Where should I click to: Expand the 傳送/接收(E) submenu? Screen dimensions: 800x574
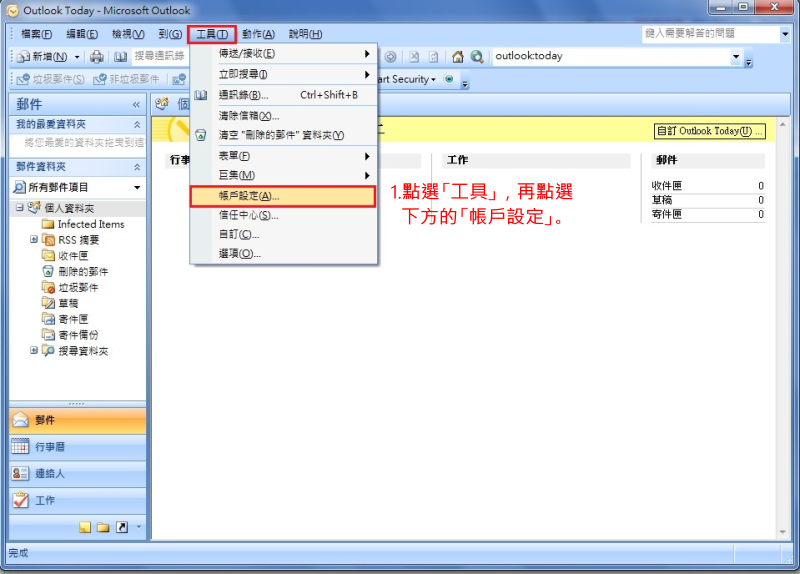283,54
